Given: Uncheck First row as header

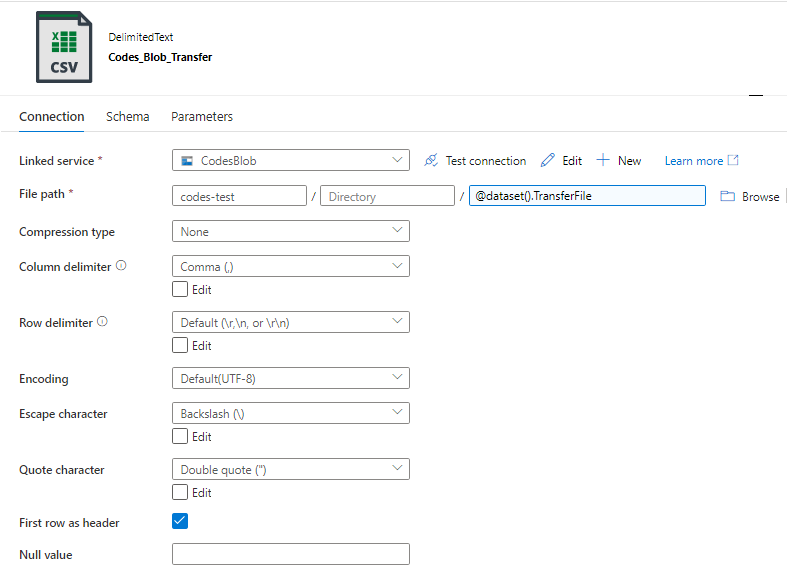Looking at the screenshot, I should click(x=180, y=521).
